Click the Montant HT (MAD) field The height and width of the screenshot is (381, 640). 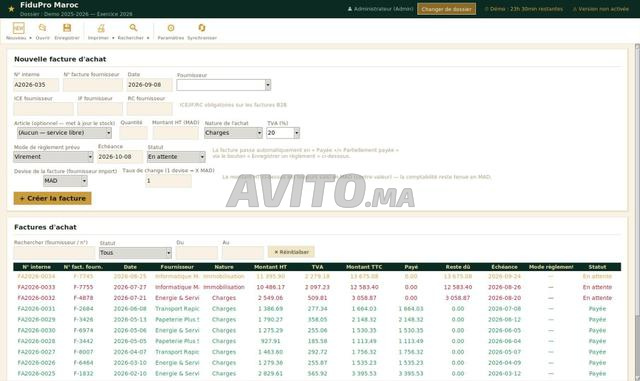[x=176, y=133]
